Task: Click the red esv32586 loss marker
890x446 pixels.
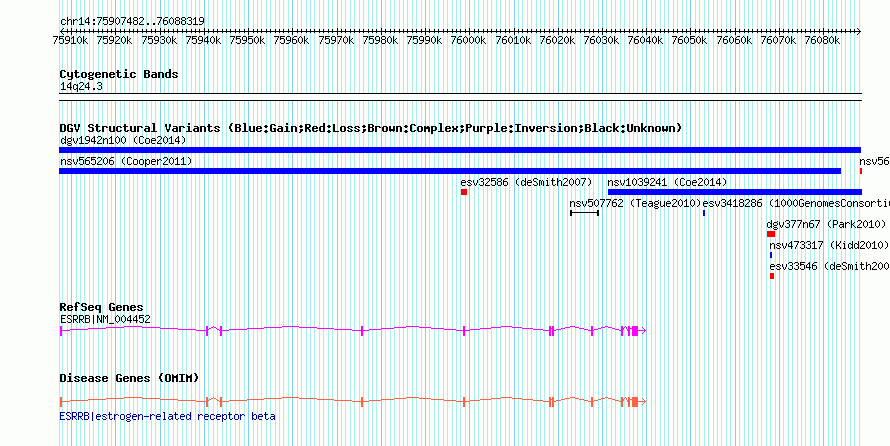Action: 464,192
